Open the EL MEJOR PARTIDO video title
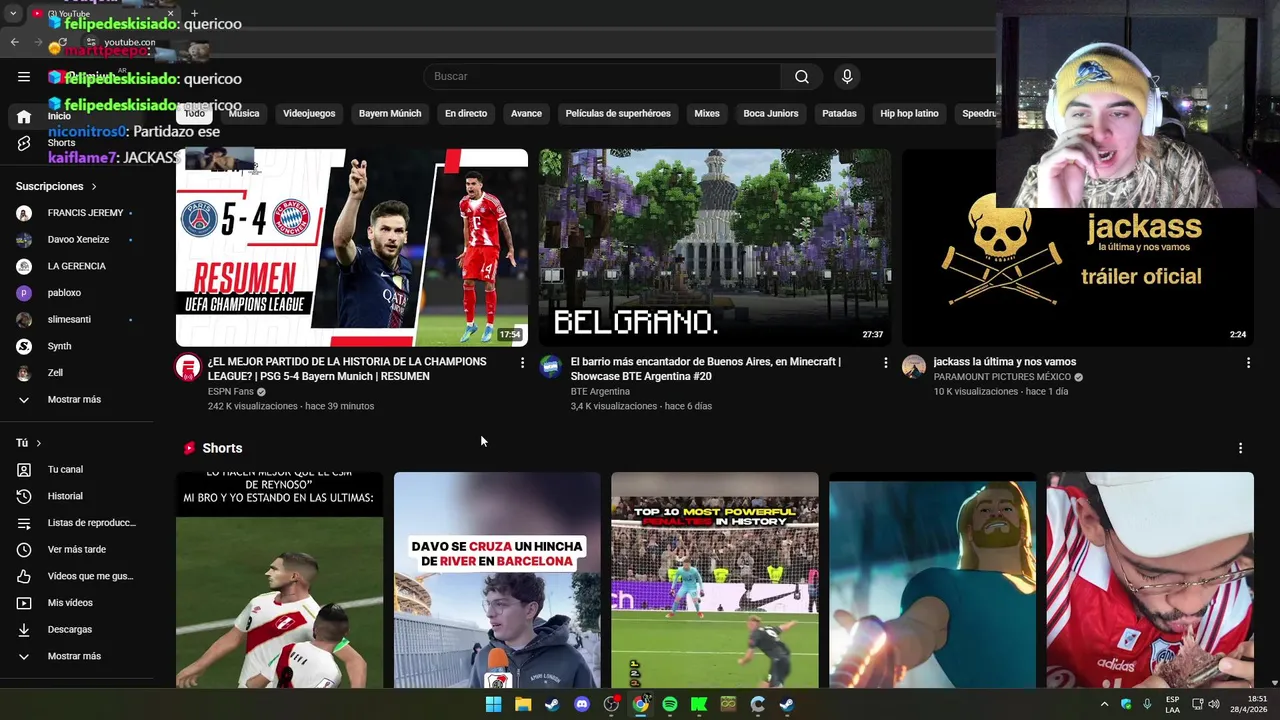 347,369
